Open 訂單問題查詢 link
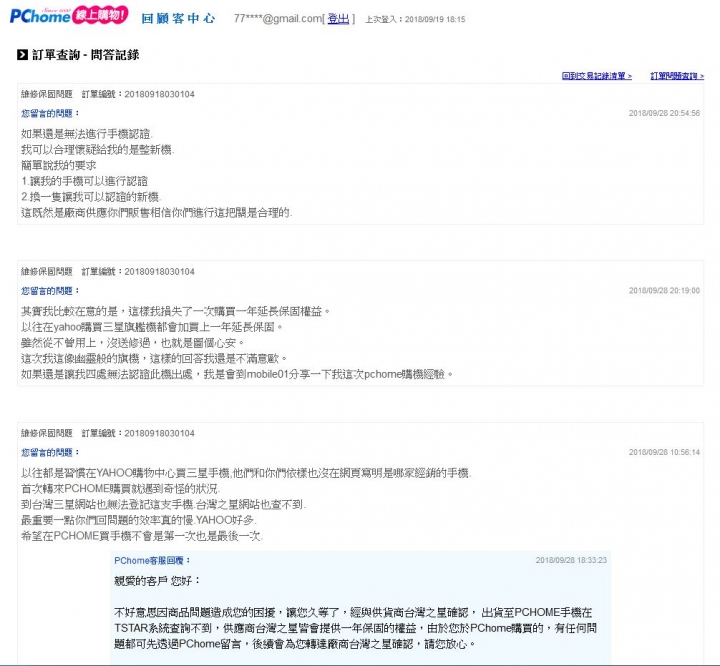This screenshot has width=720, height=666. pos(677,76)
